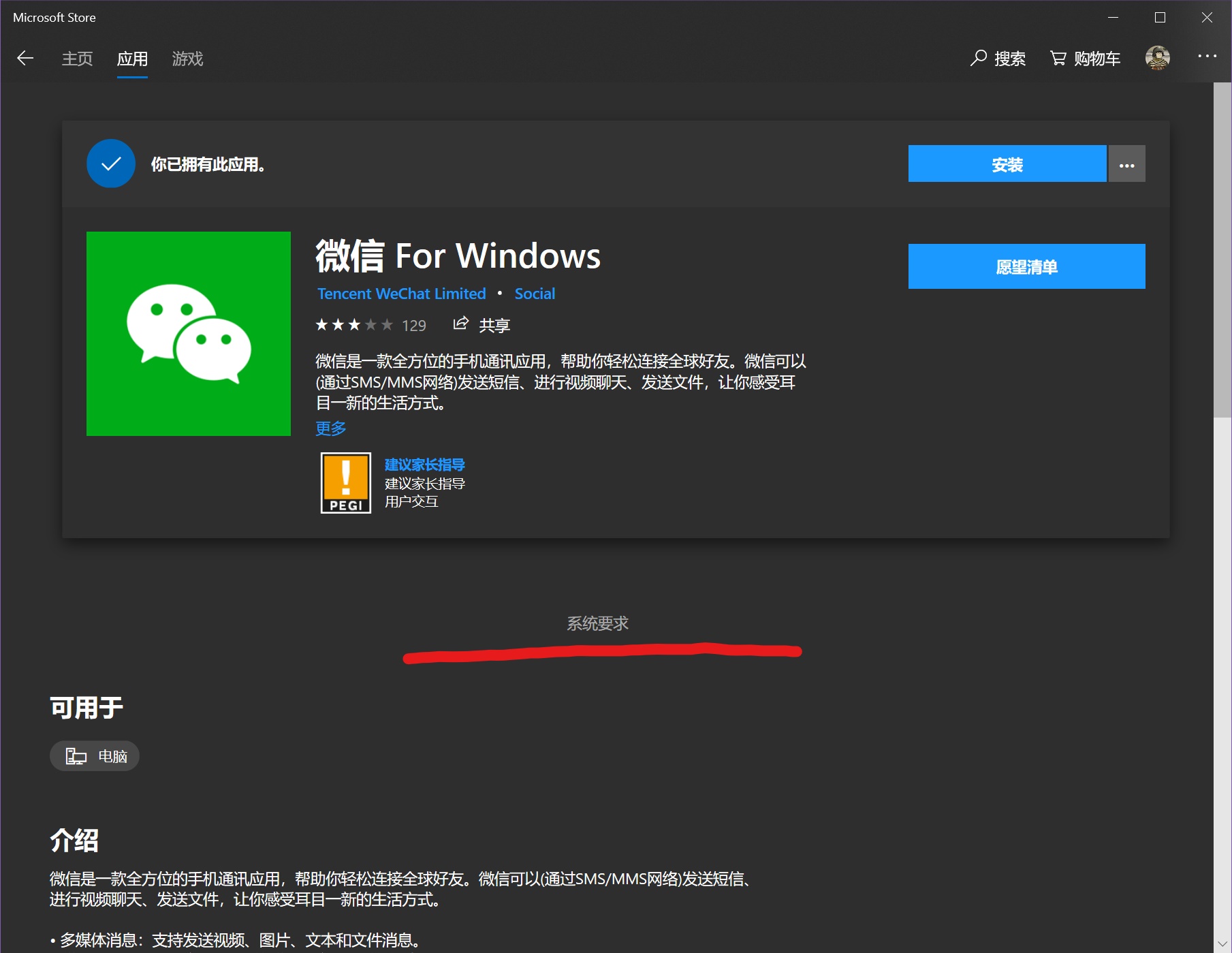
Task: Jump to the 系统要求 section
Action: coord(598,623)
